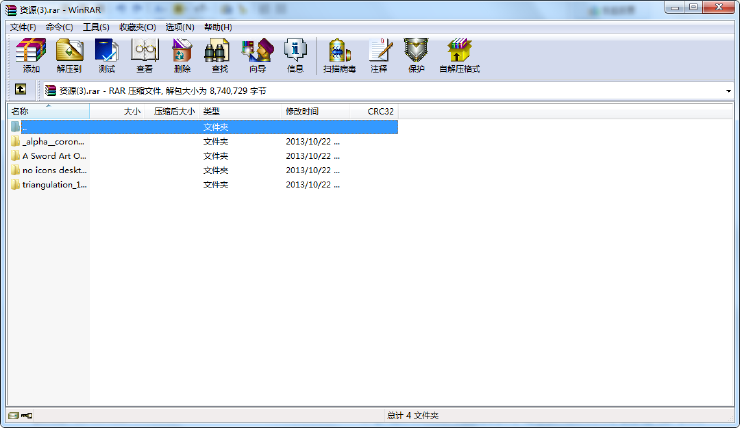
Task: Click the parent folder '..' icon
Action: (x=16, y=127)
